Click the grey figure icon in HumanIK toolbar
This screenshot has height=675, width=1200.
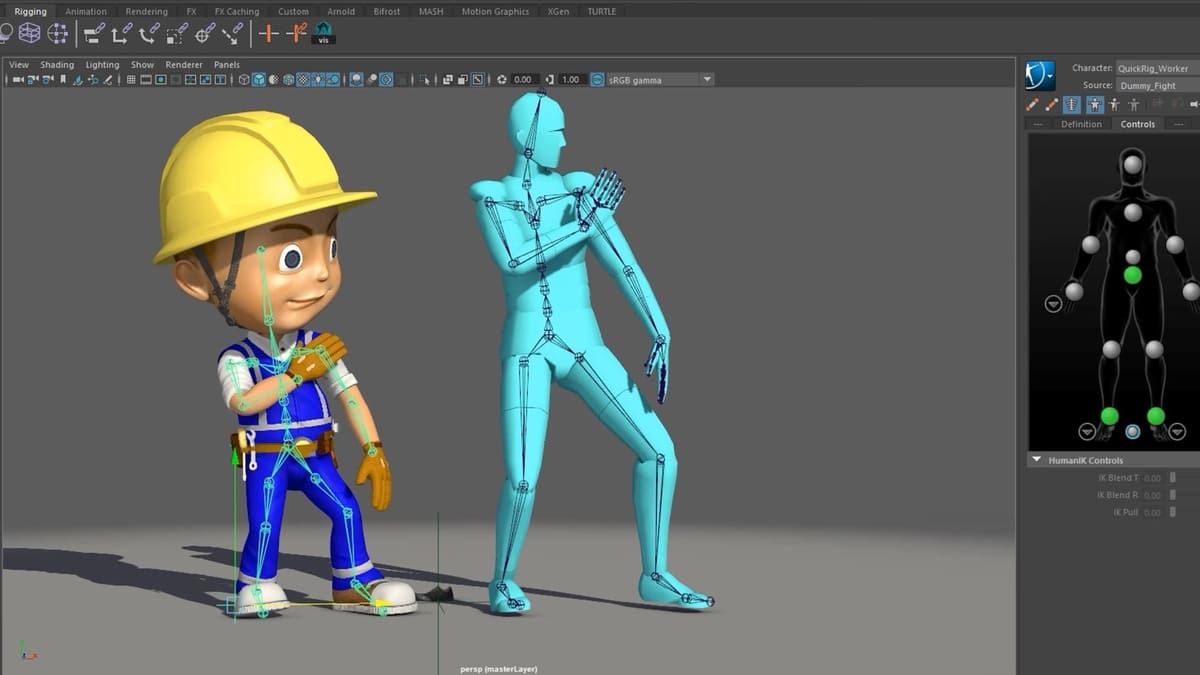point(1134,104)
